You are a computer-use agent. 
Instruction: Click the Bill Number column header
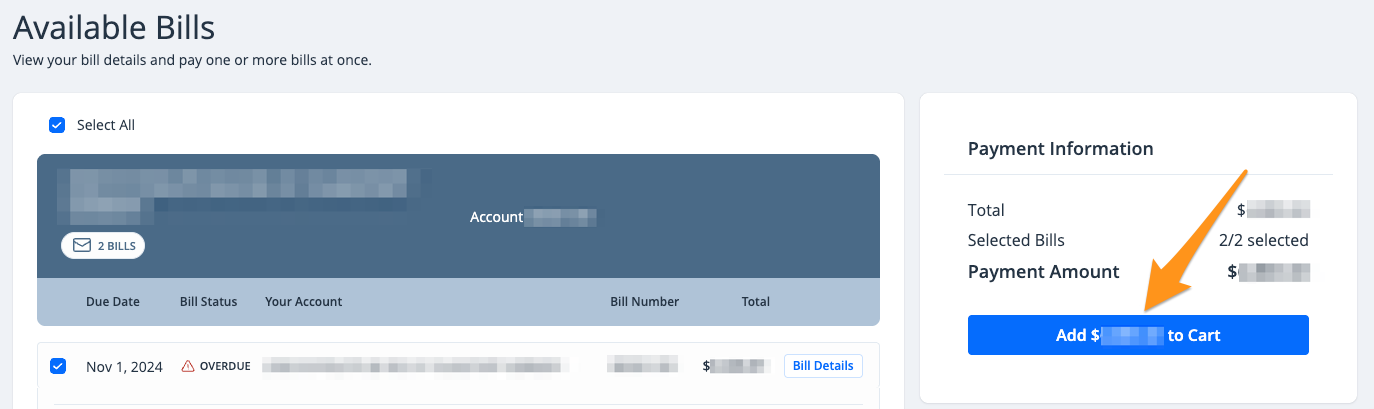pyautogui.click(x=645, y=301)
